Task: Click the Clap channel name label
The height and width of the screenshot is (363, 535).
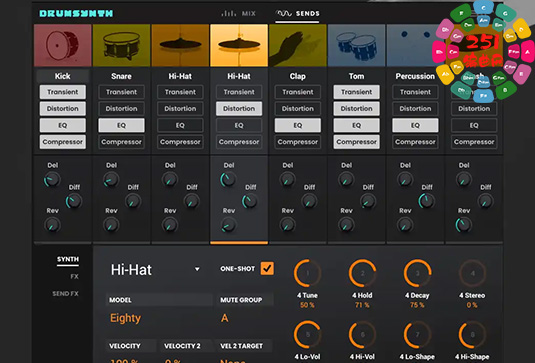Action: pyautogui.click(x=298, y=76)
